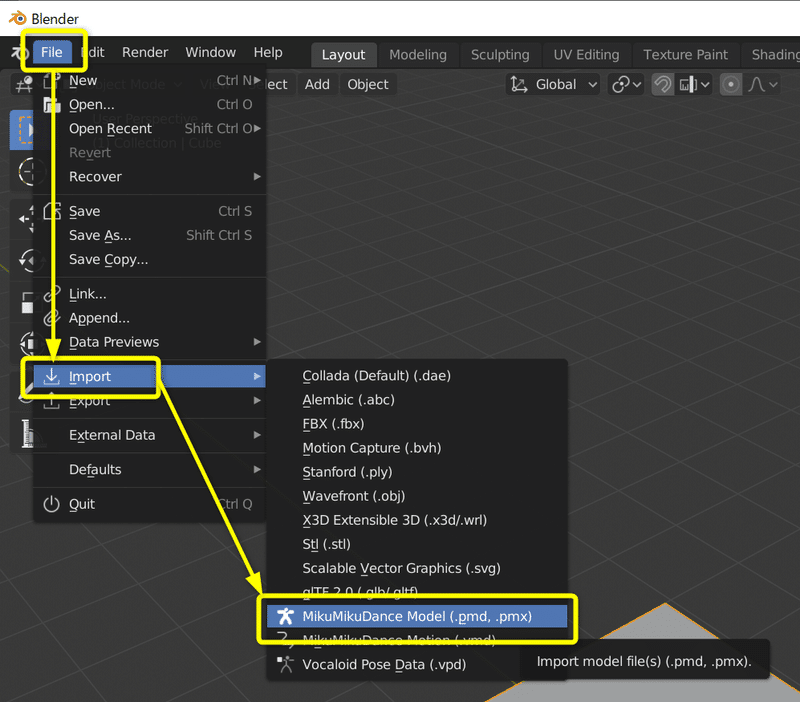The width and height of the screenshot is (800, 702).
Task: Open the Global transform orientation dropdown
Action: tap(553, 84)
